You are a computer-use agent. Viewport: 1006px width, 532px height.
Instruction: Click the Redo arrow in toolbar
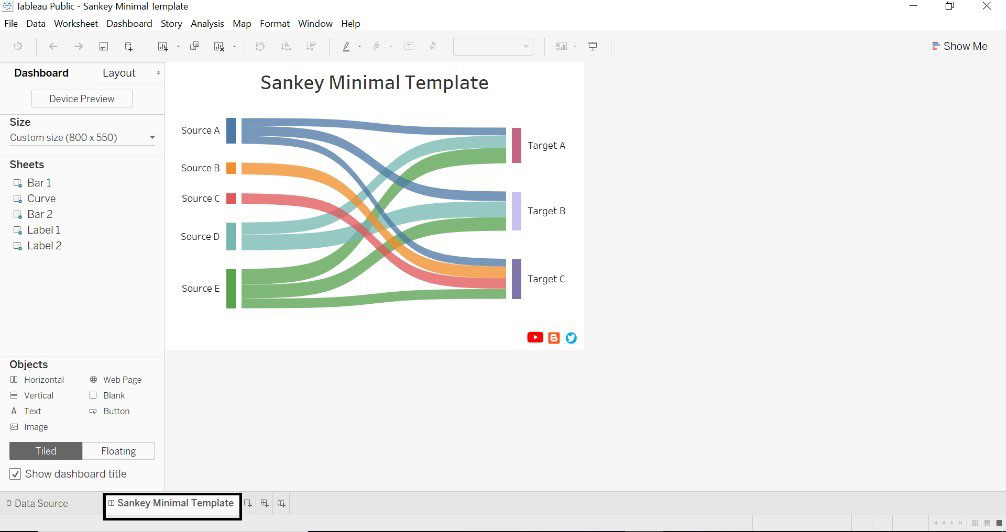78,46
